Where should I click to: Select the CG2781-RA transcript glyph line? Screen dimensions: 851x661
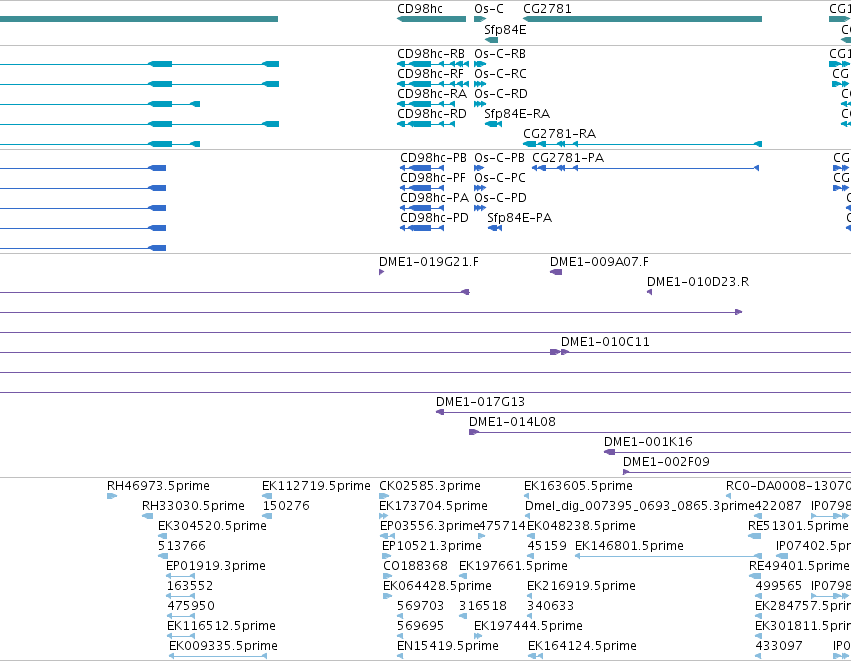pyautogui.click(x=643, y=144)
